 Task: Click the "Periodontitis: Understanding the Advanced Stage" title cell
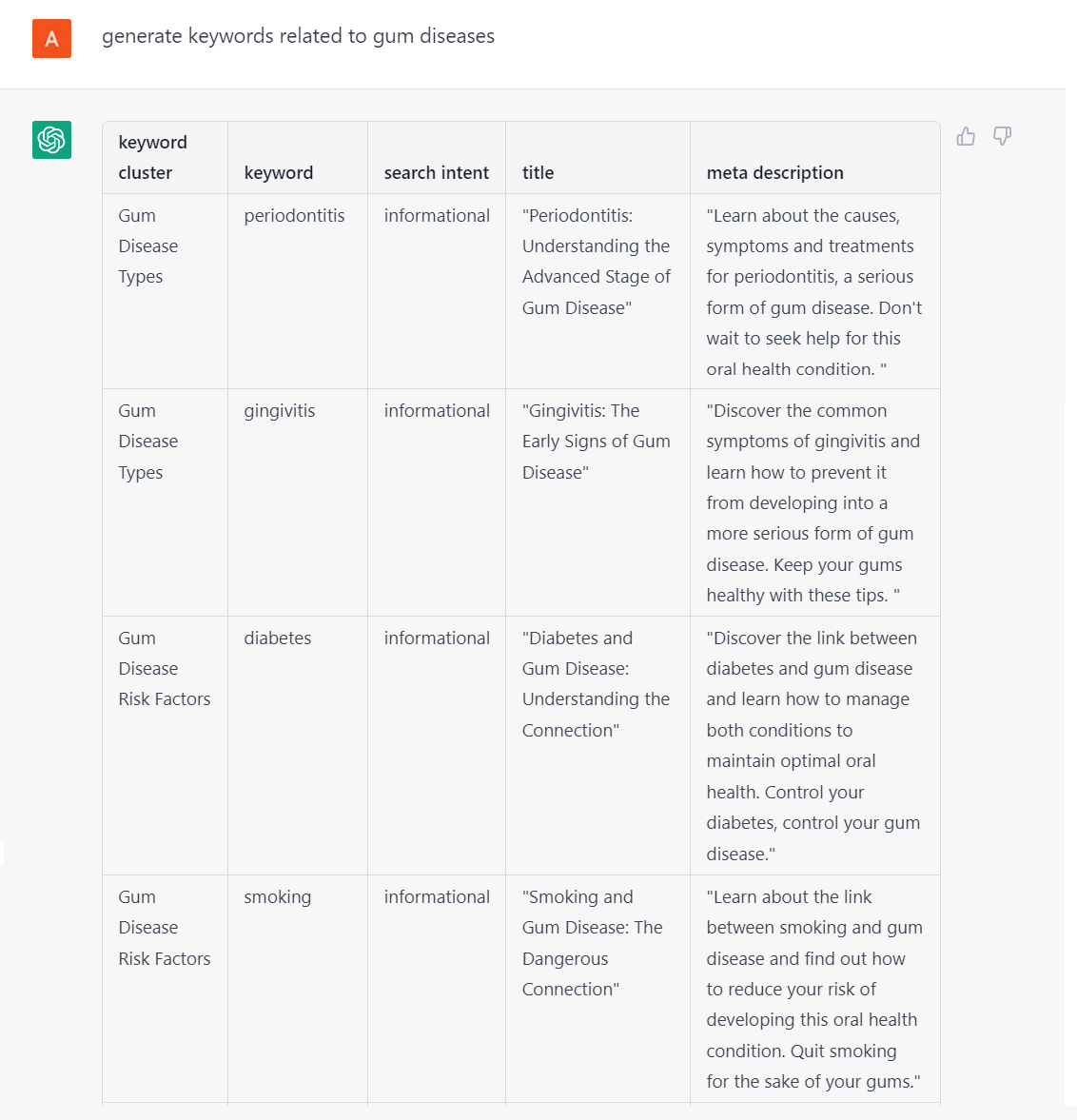point(596,262)
